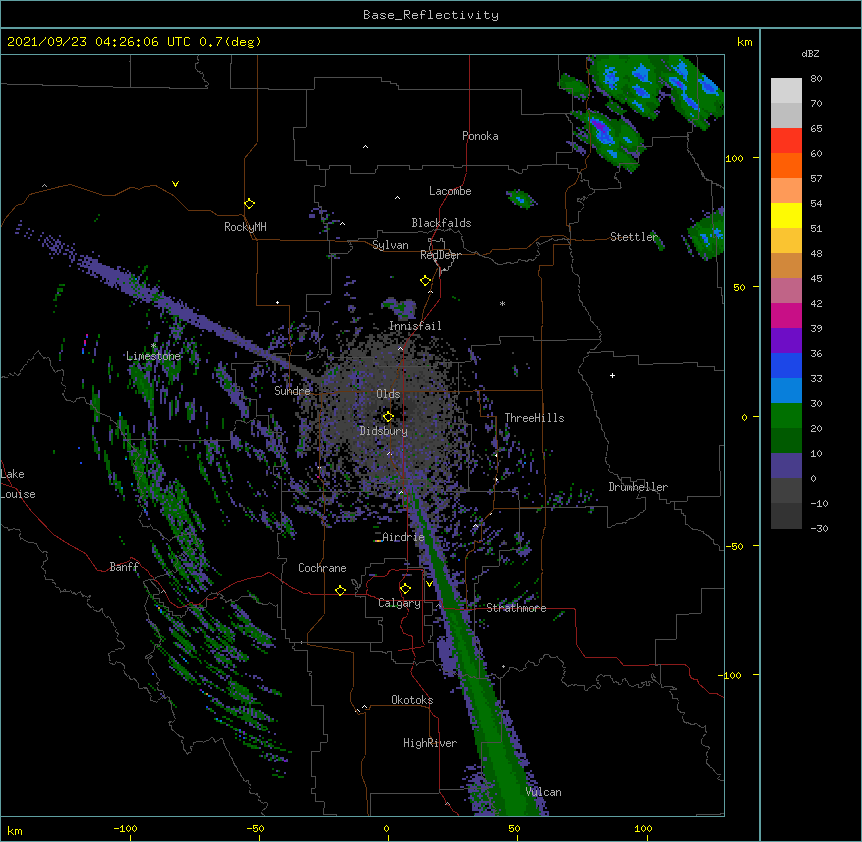
Task: Click the Limestone label
Action: pyautogui.click(x=153, y=356)
